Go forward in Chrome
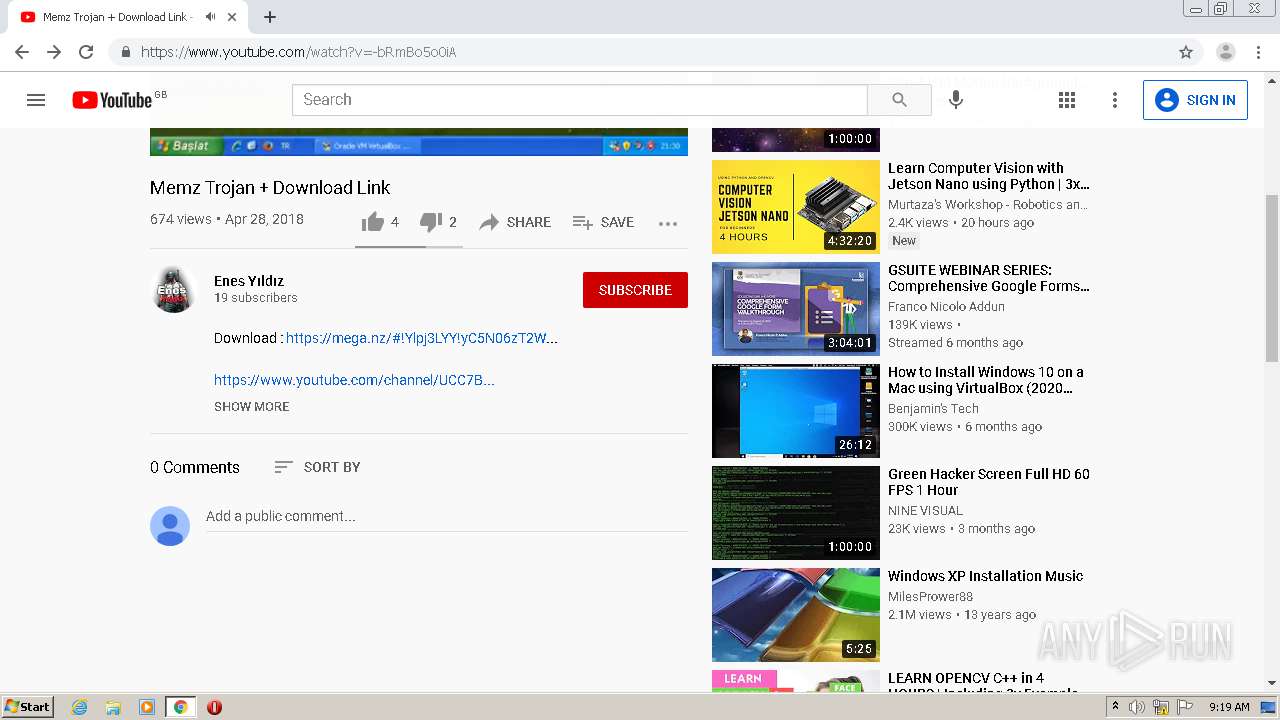The width and height of the screenshot is (1280, 720). [54, 52]
